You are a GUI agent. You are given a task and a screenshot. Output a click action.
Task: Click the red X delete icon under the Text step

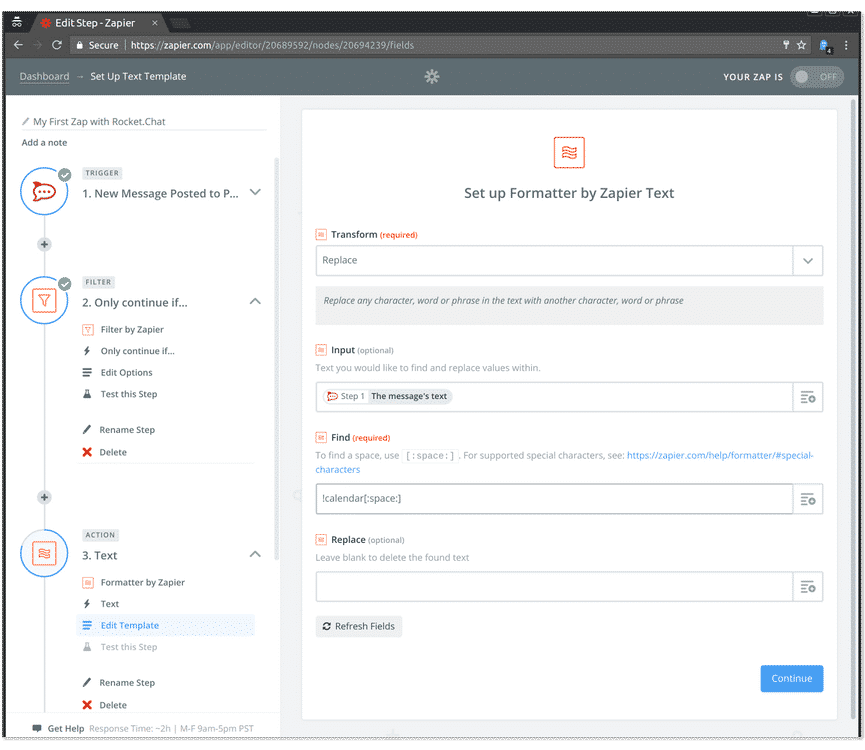87,705
